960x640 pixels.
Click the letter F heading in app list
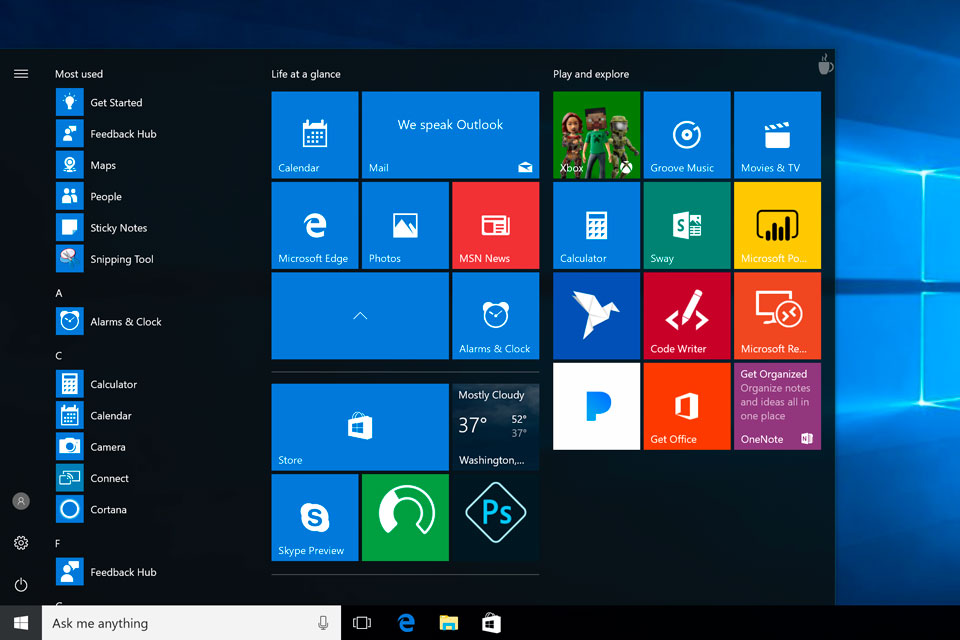[58, 543]
